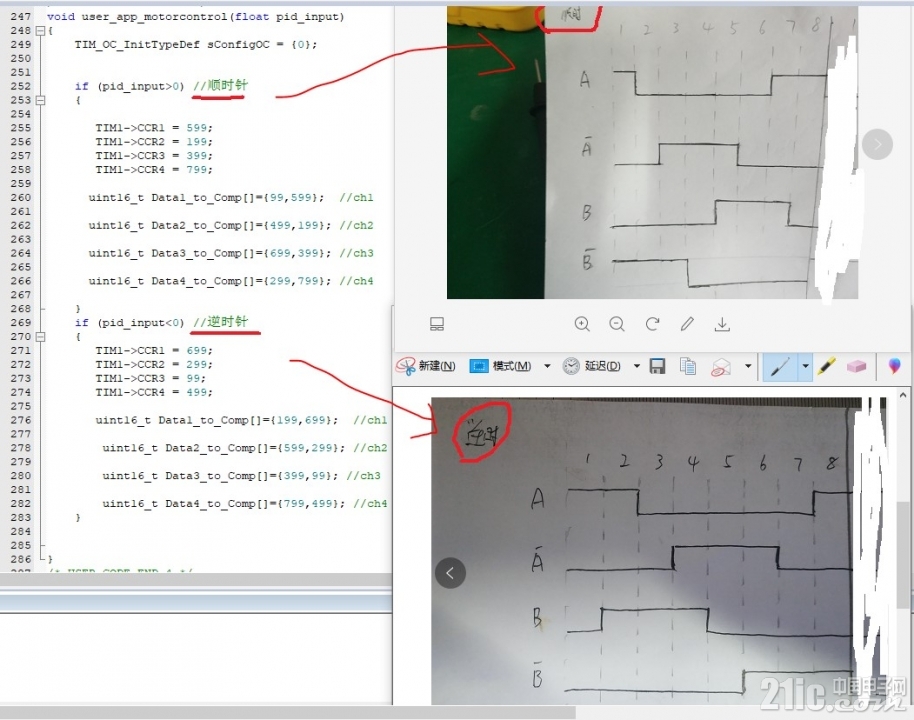Screen dimensions: 914x720
Task: Click the Data2_to_Comp[]={599,299} line
Action: (245, 448)
